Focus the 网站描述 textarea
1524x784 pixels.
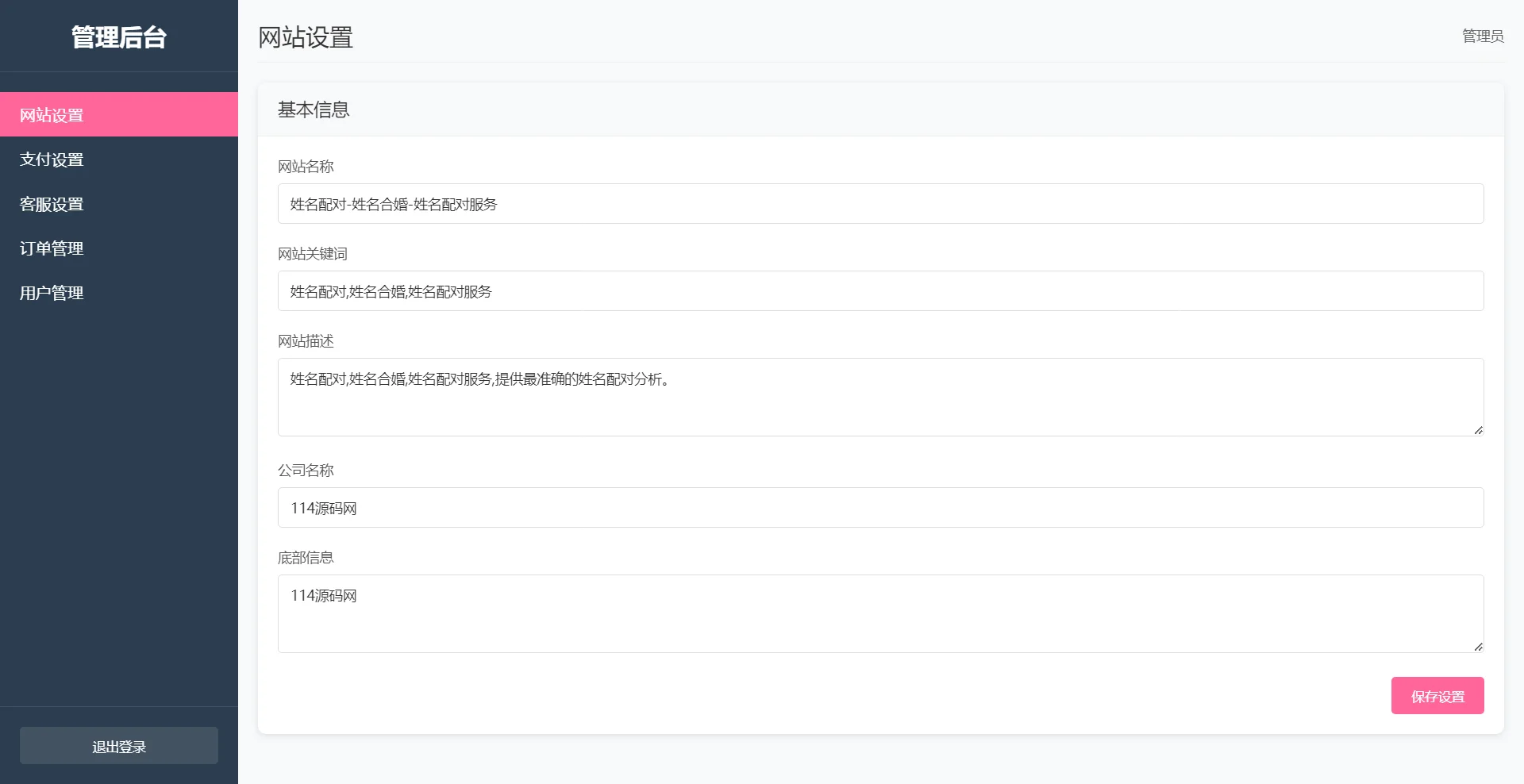[881, 398]
